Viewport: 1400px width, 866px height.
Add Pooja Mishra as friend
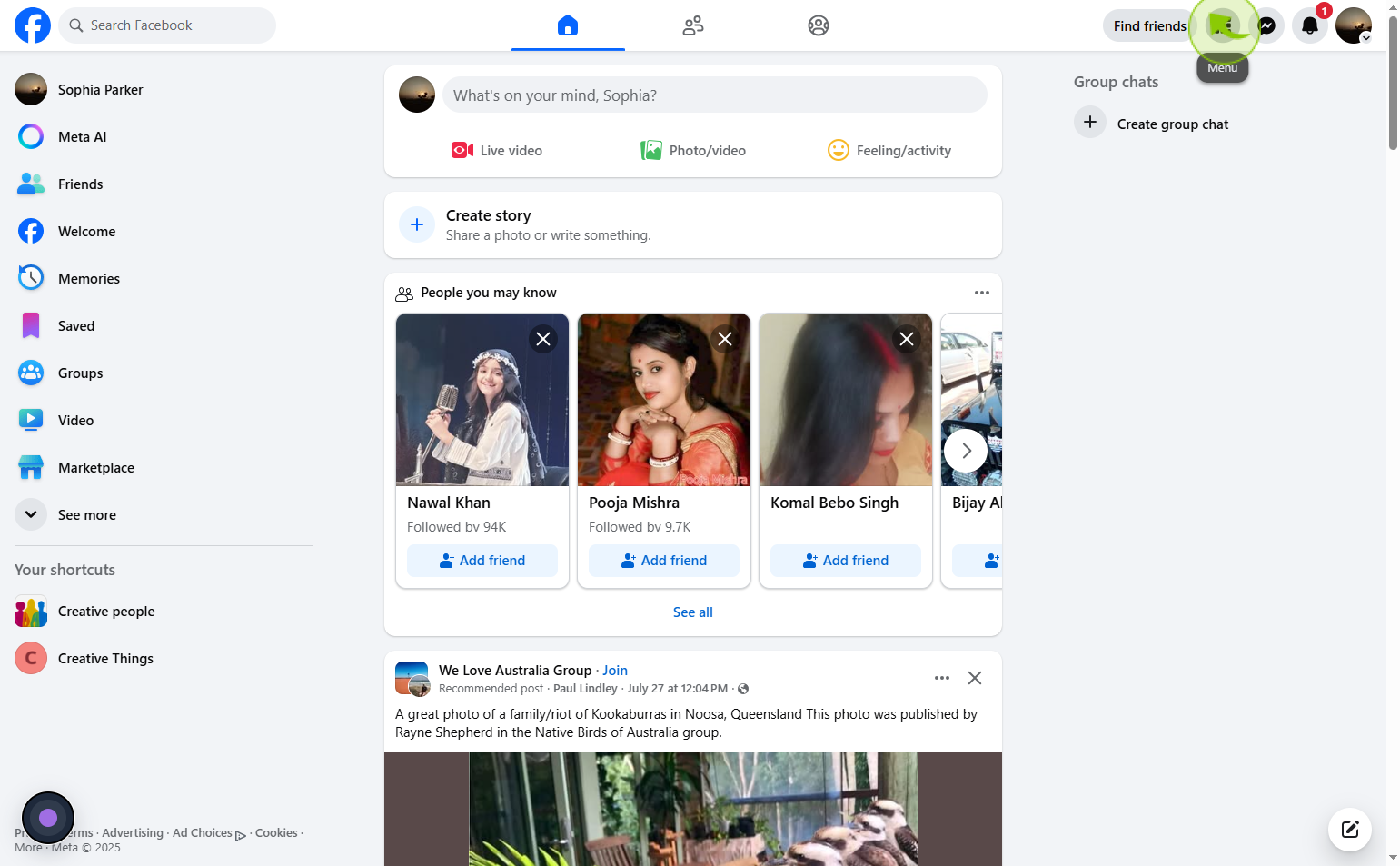pos(664,561)
